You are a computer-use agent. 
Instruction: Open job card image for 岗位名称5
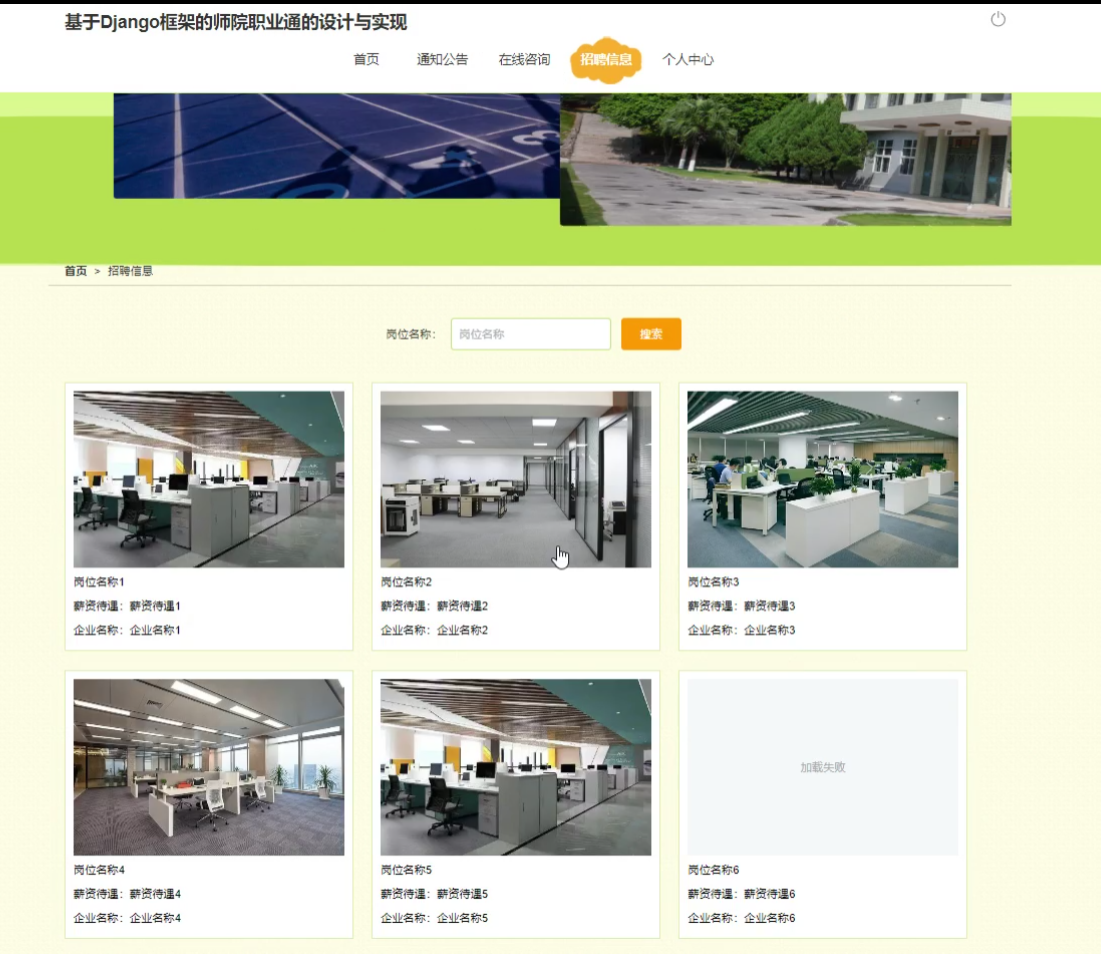click(516, 767)
